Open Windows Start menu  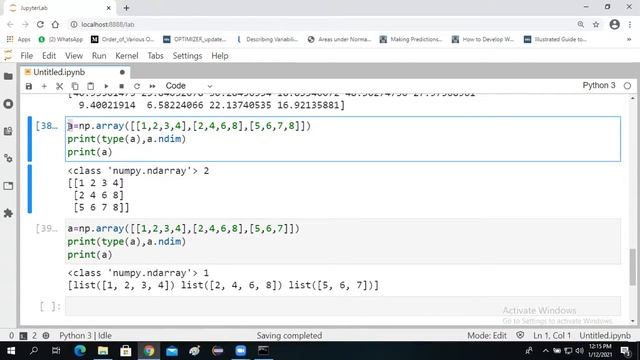point(11,351)
